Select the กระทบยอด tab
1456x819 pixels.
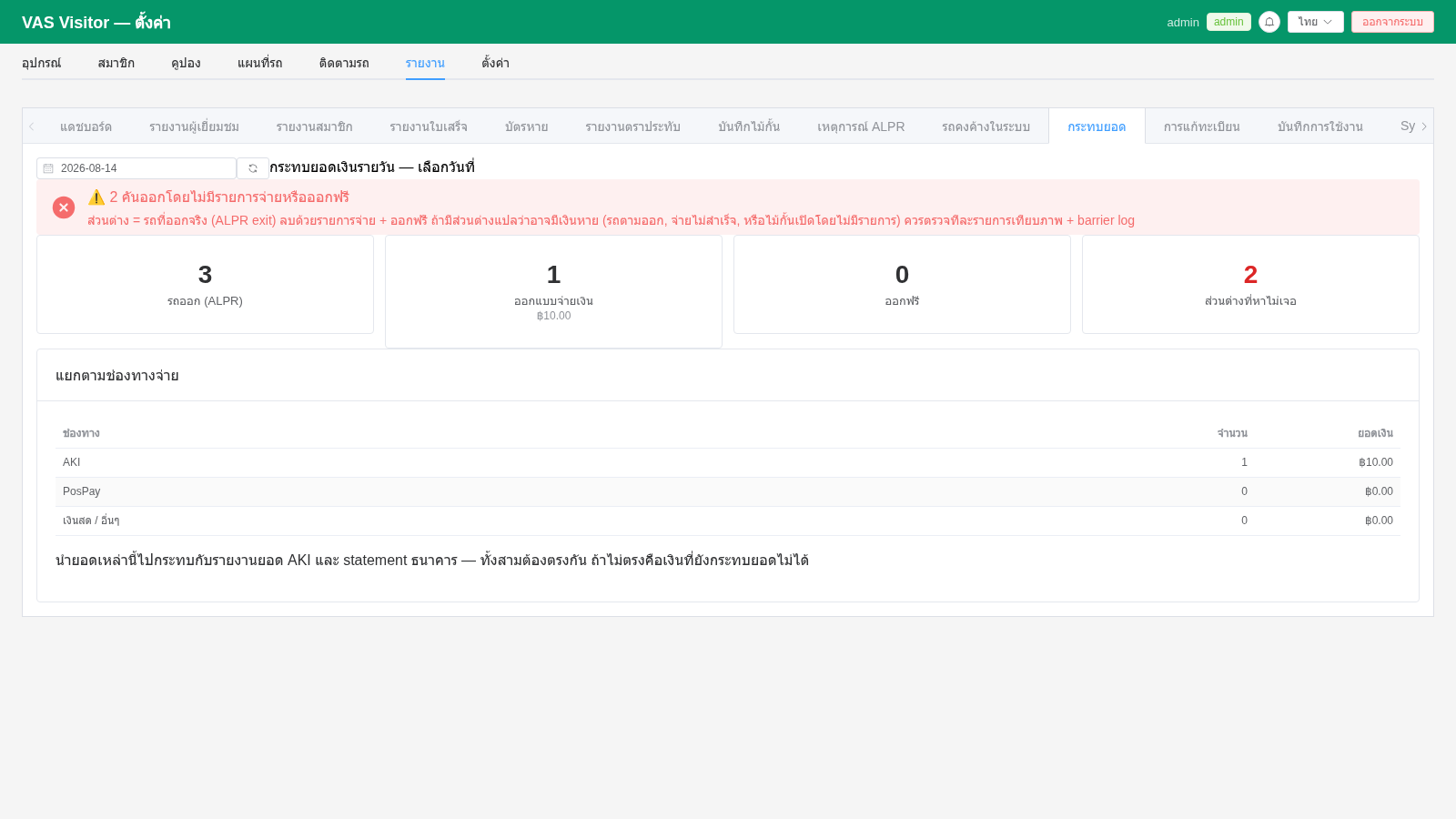pyautogui.click(x=1097, y=126)
